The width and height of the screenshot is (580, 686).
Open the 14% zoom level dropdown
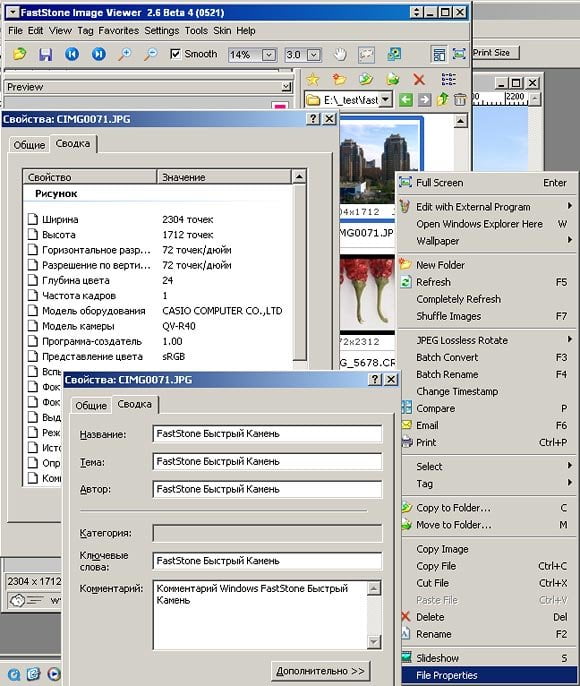[269, 55]
